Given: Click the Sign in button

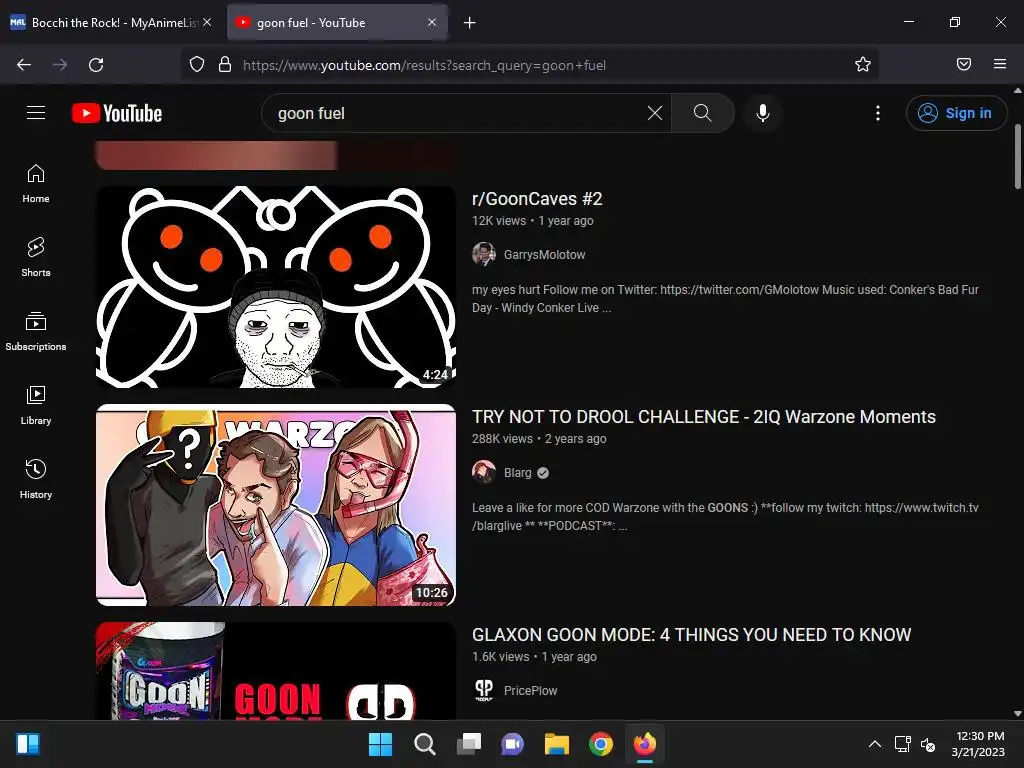Looking at the screenshot, I should [x=956, y=113].
